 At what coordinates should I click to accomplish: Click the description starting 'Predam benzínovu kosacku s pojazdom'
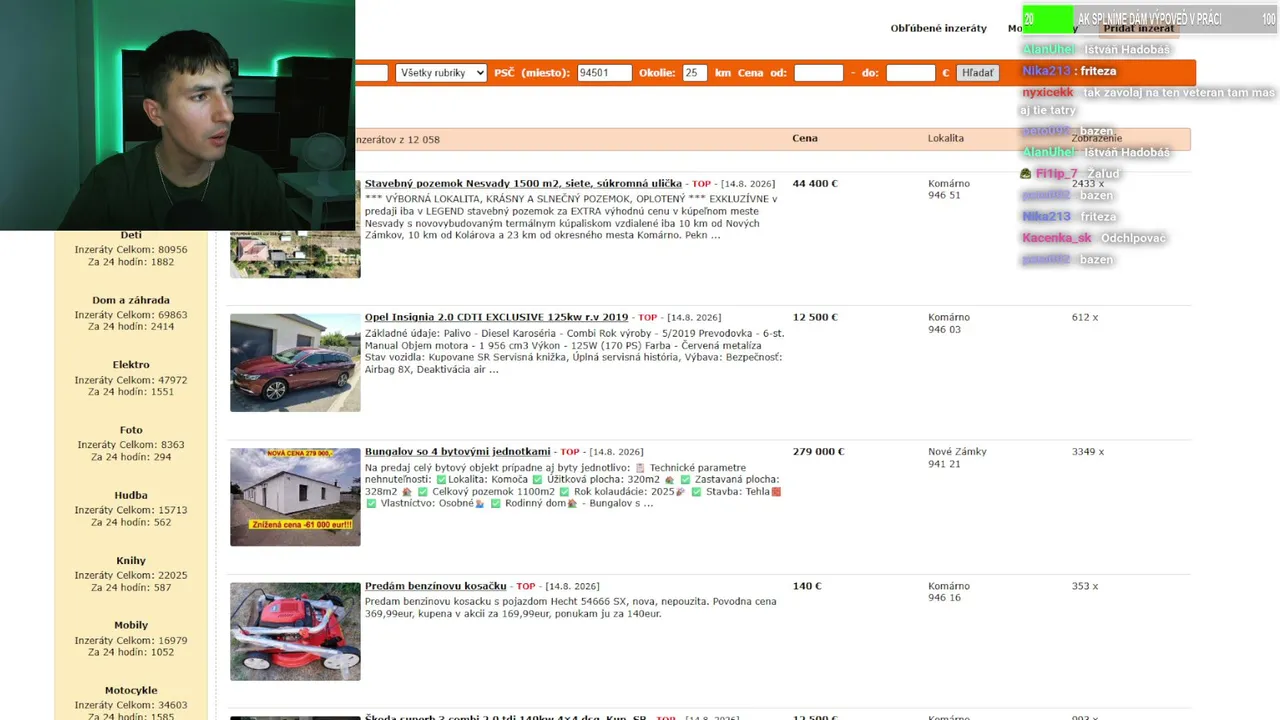pos(571,607)
